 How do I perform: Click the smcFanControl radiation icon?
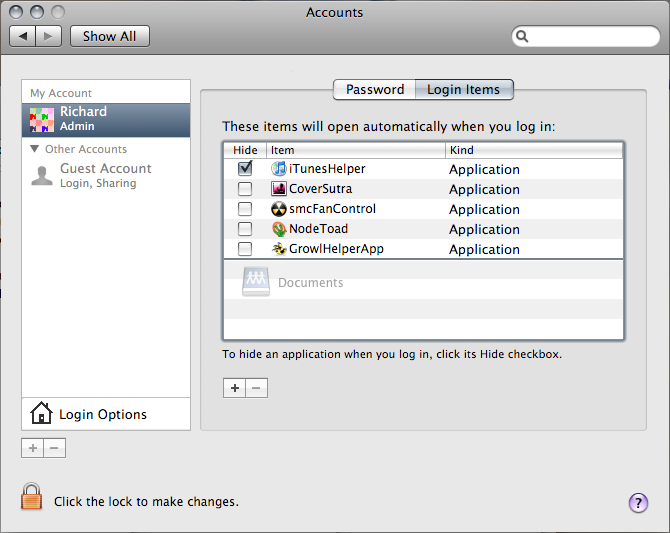point(280,209)
